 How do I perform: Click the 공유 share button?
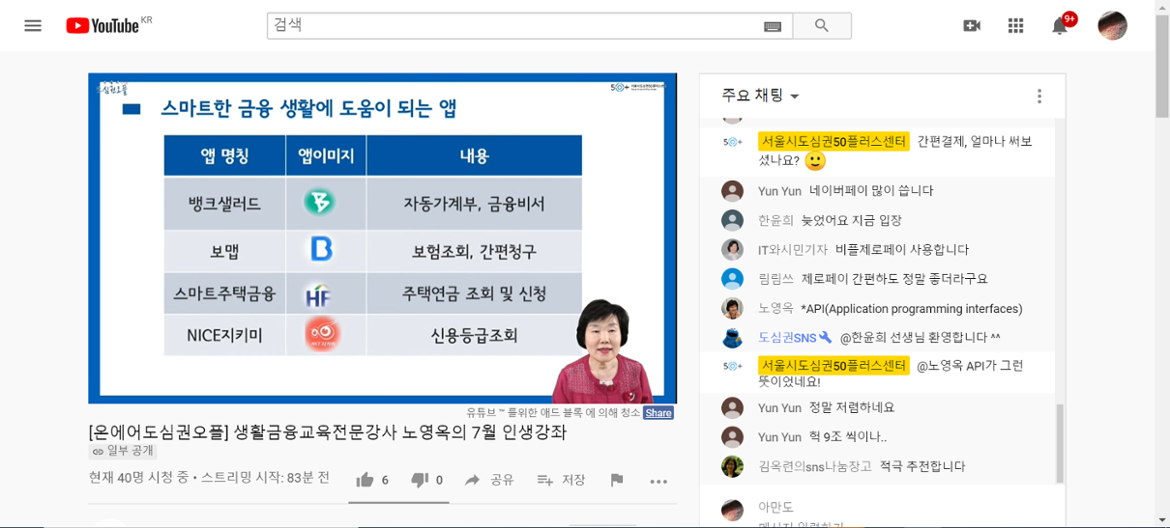click(490, 480)
